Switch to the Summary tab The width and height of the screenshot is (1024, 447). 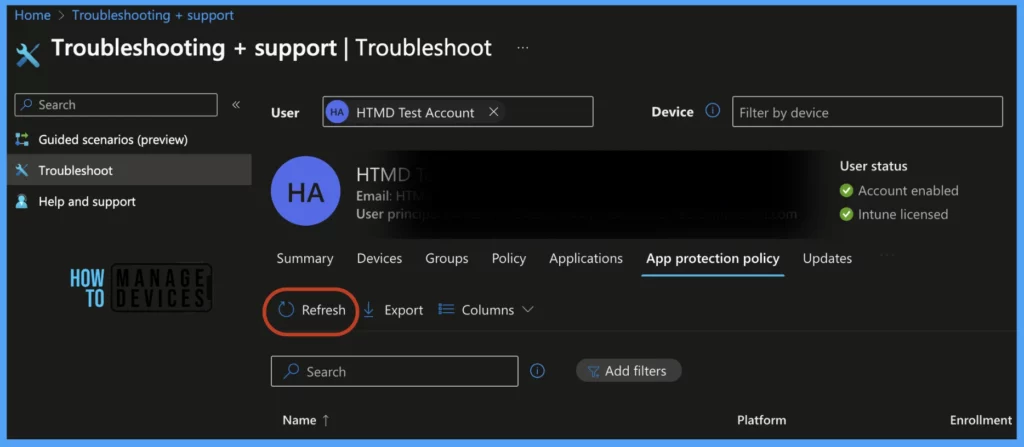coord(305,258)
